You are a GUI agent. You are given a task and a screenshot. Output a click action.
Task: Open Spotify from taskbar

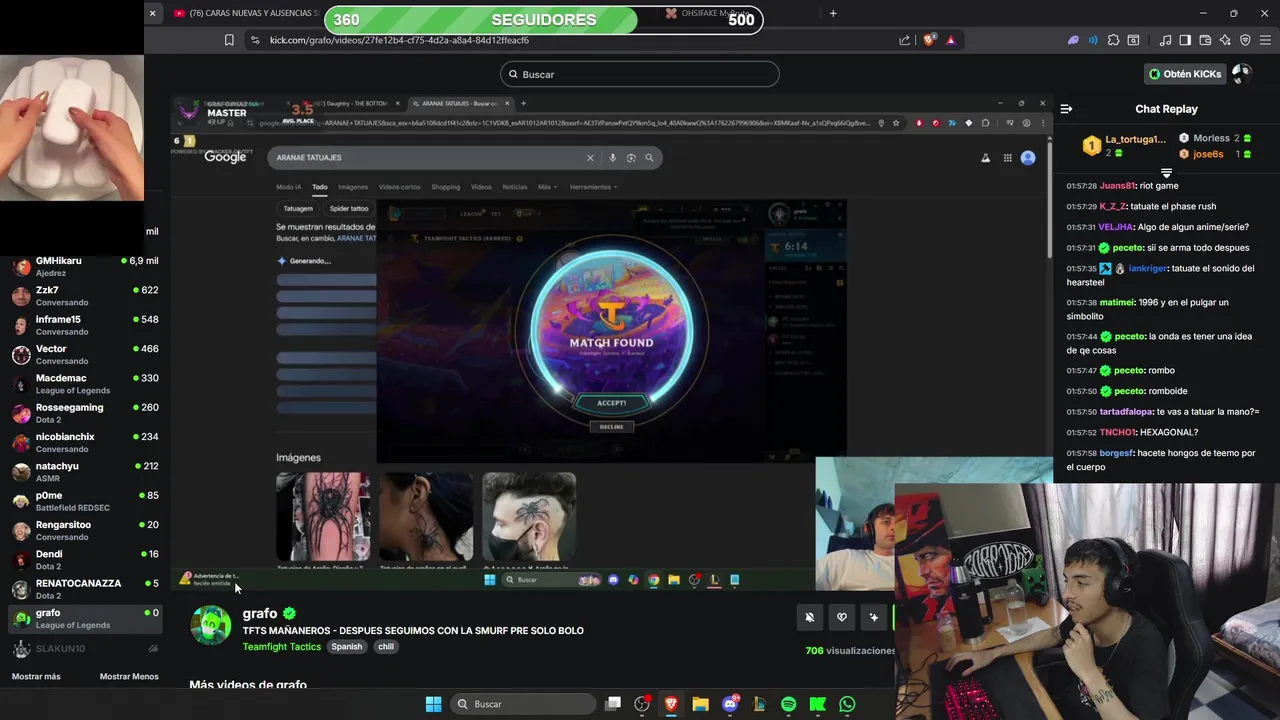pos(788,704)
